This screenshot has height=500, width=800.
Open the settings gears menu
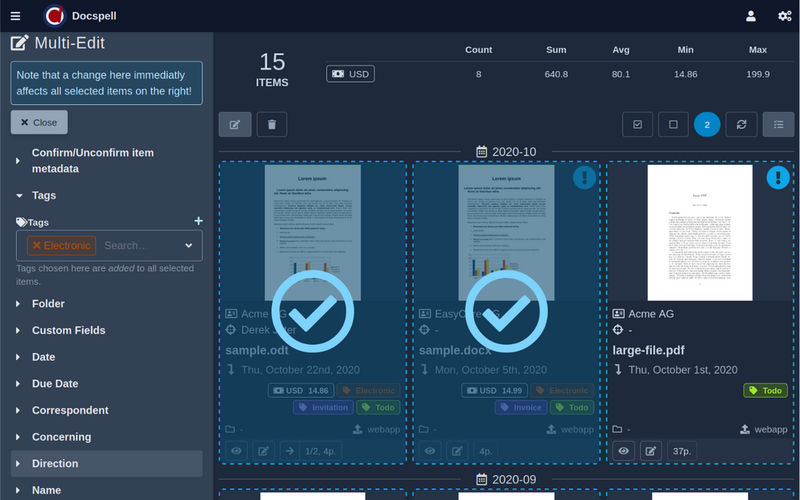coord(784,16)
